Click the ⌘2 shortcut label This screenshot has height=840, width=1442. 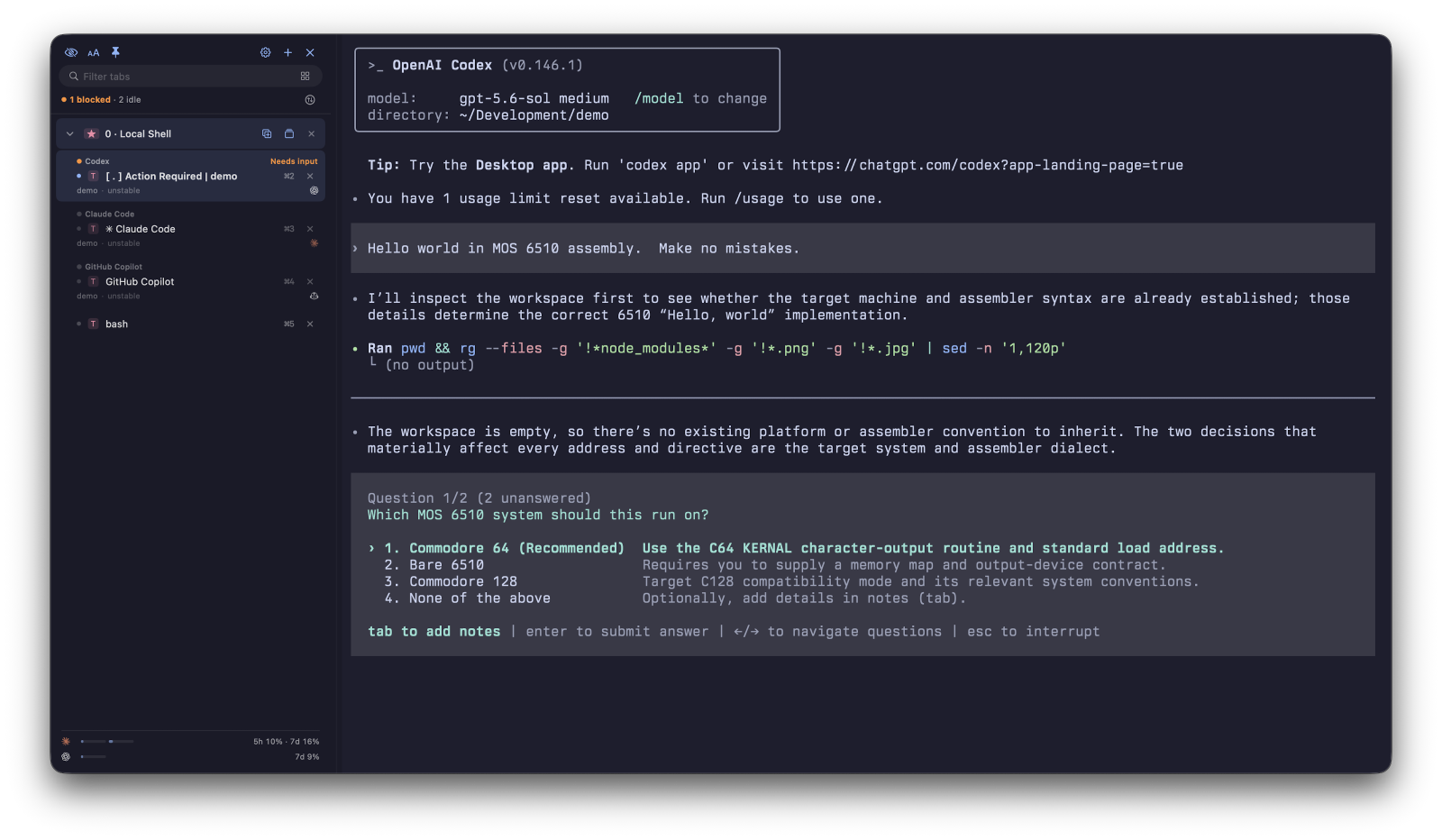(289, 176)
